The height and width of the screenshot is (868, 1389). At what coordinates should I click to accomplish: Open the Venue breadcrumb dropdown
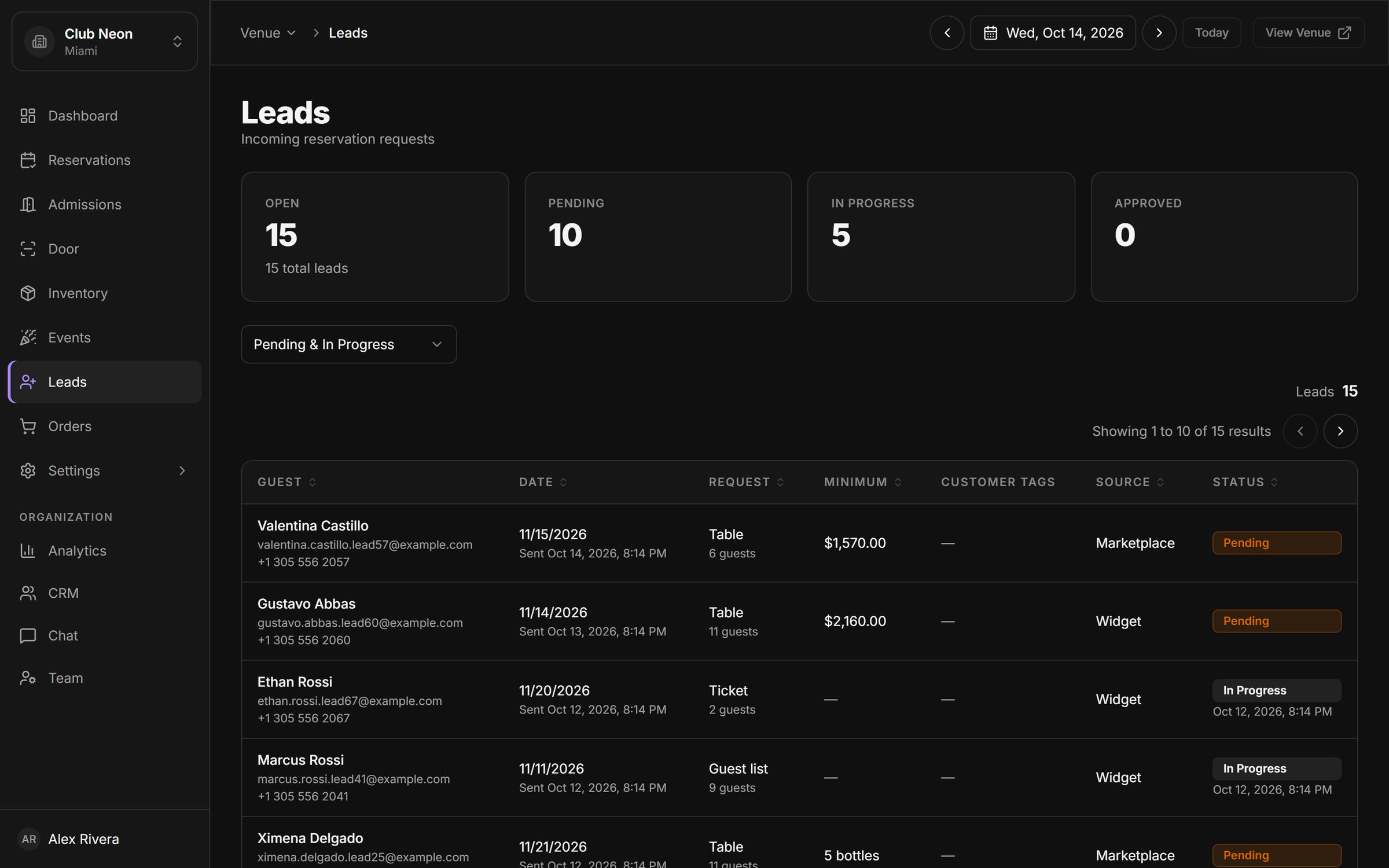click(268, 33)
